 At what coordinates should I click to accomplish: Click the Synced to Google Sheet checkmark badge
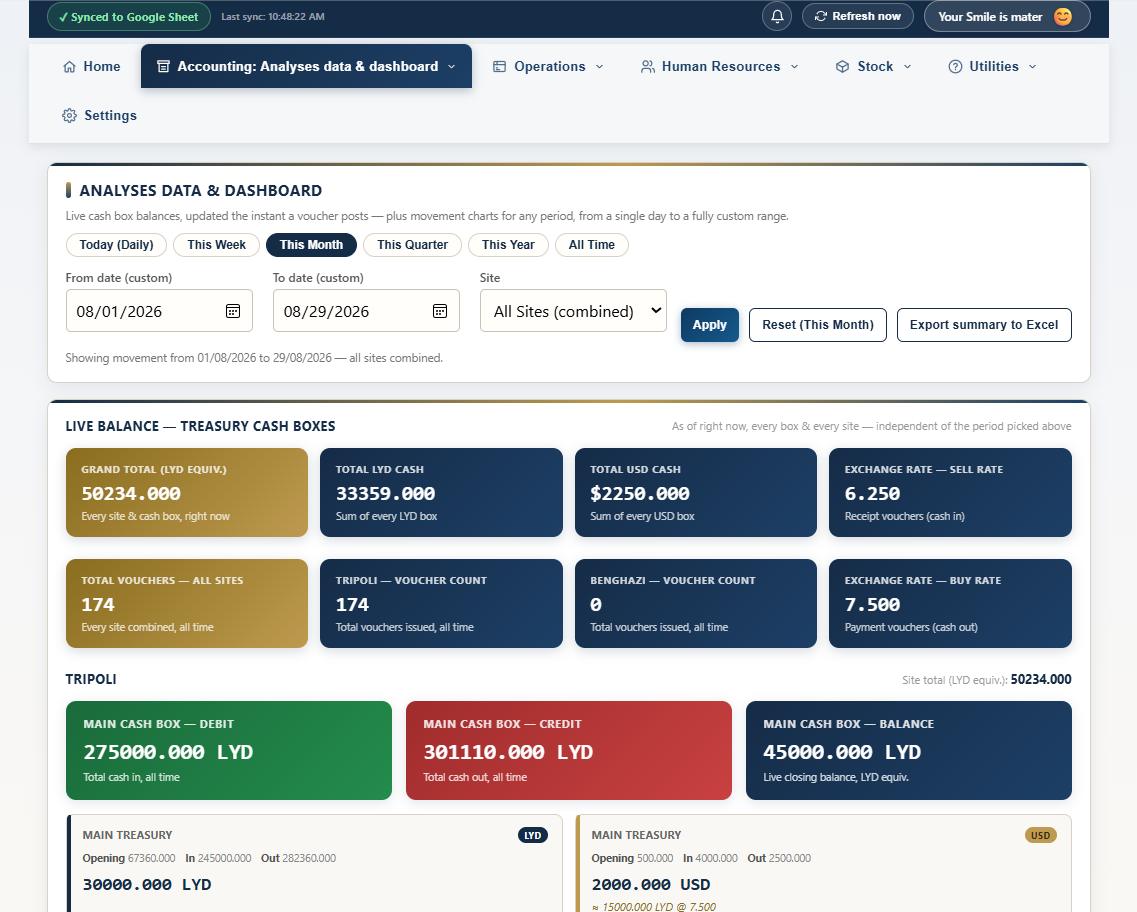pos(128,17)
